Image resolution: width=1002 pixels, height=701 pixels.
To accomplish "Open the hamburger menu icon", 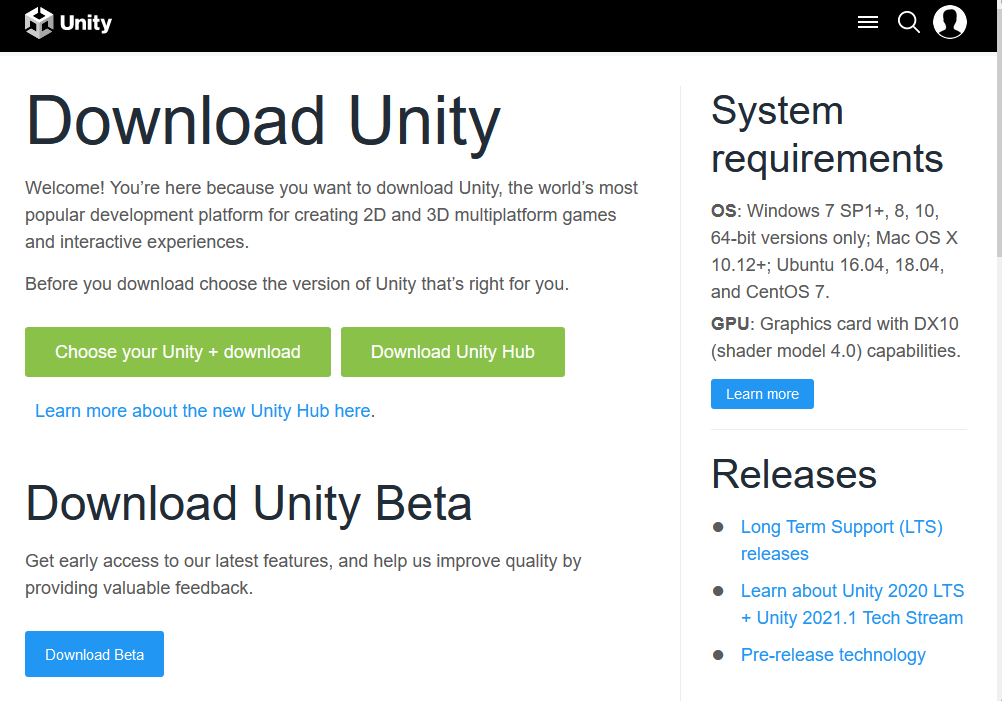I will (867, 22).
